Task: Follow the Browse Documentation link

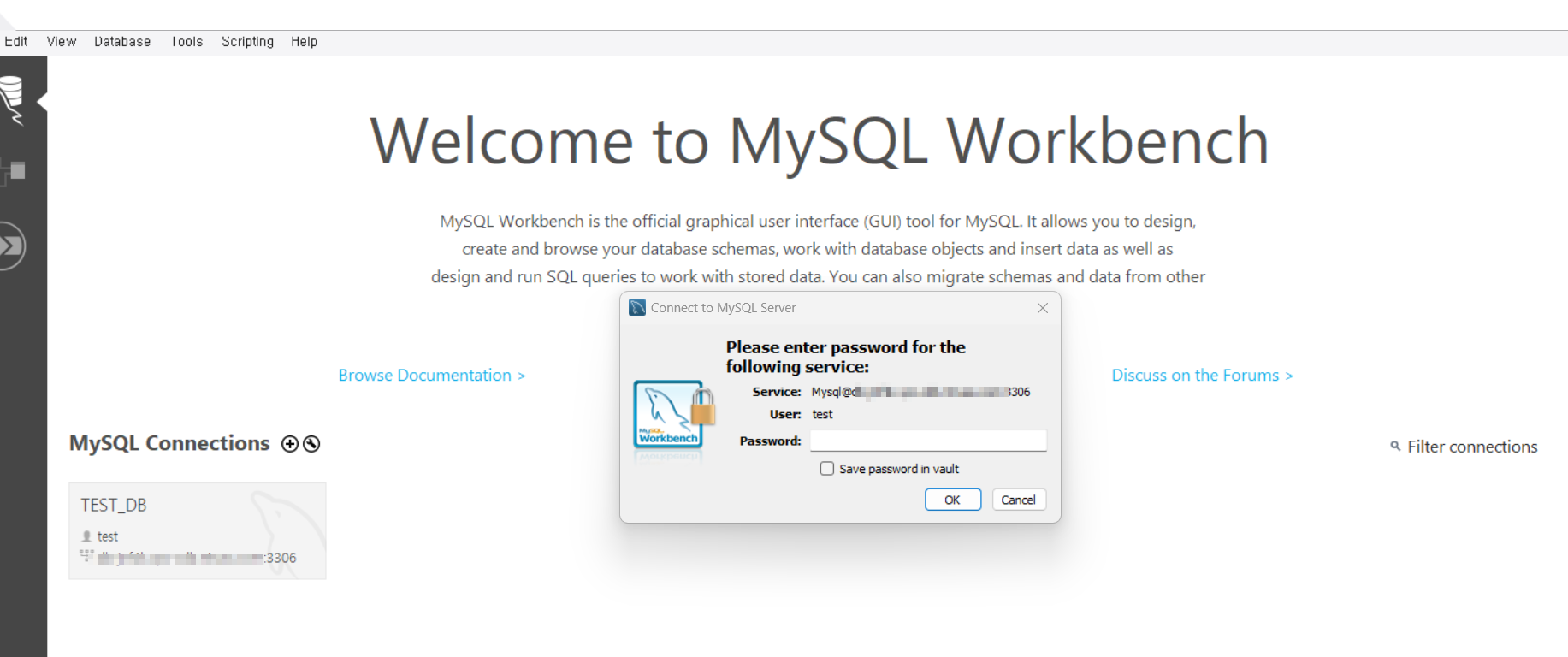Action: [x=432, y=375]
